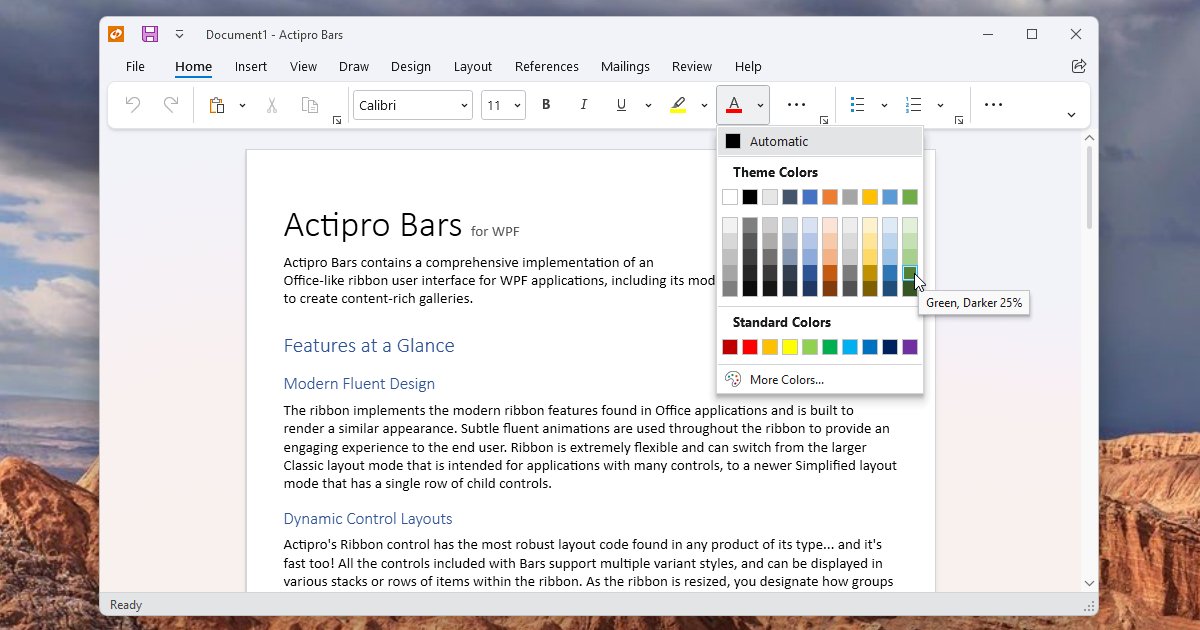
Task: Switch to the View tab
Action: (303, 67)
